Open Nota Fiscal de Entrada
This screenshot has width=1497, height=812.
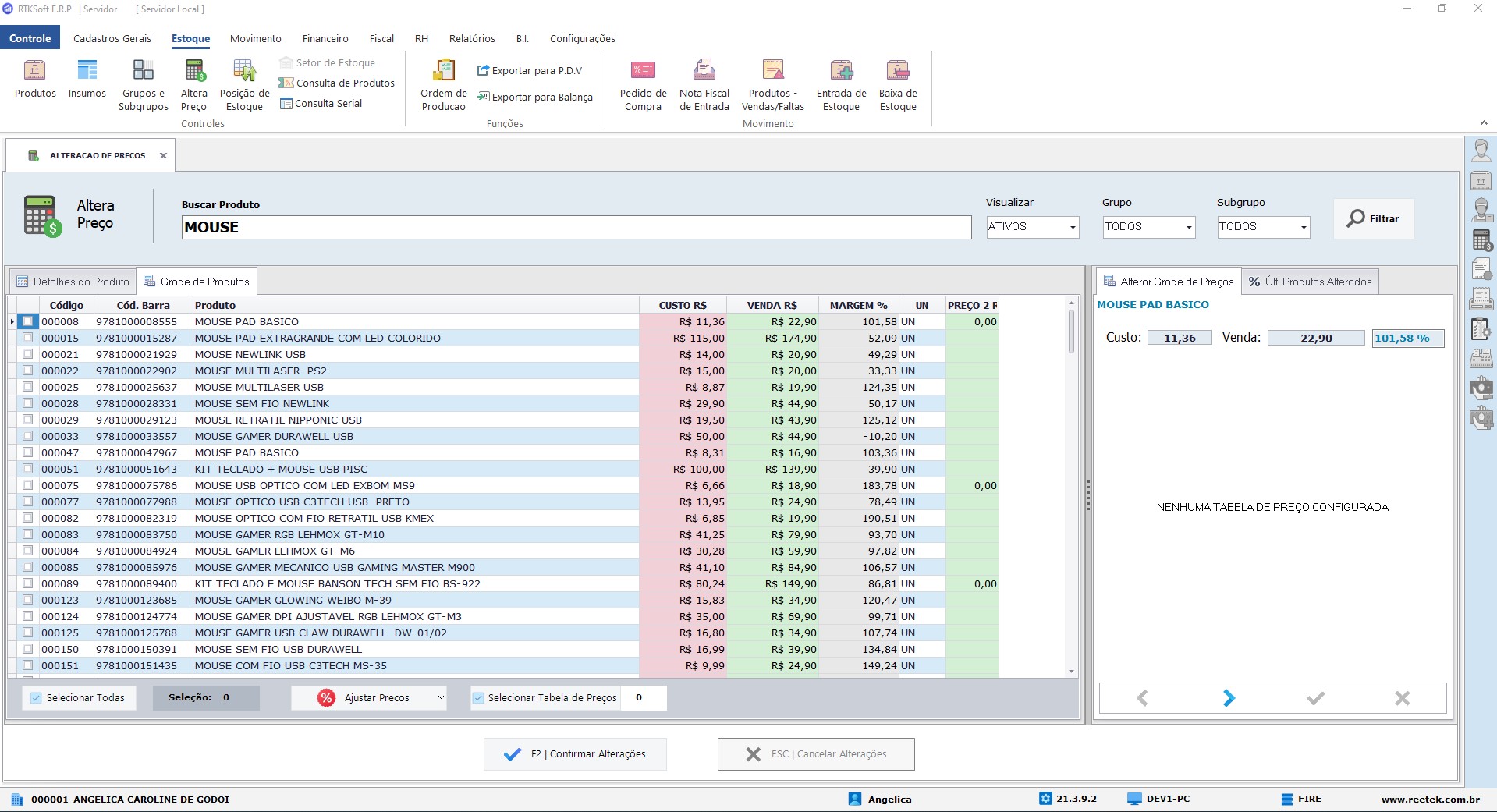point(704,85)
